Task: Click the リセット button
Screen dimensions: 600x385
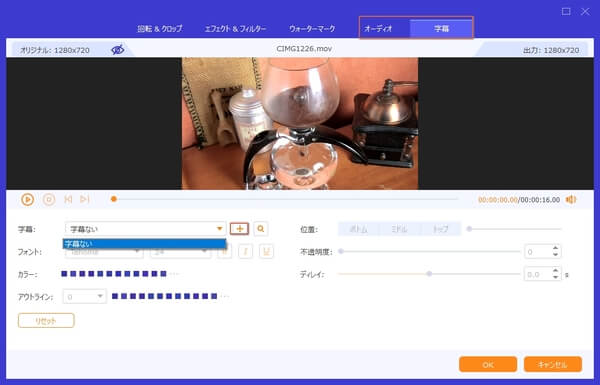Action: (46, 321)
